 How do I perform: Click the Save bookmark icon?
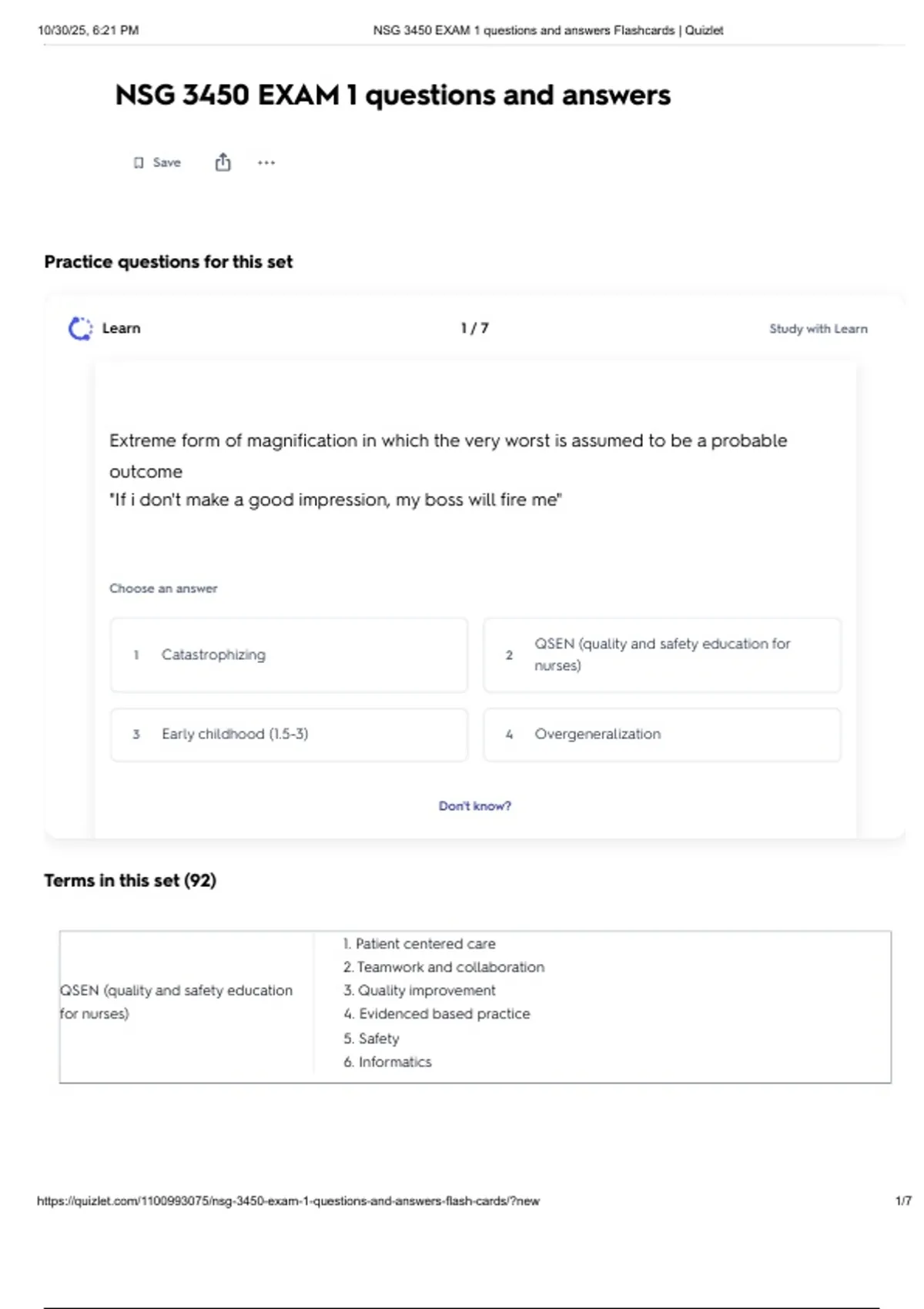[x=139, y=162]
